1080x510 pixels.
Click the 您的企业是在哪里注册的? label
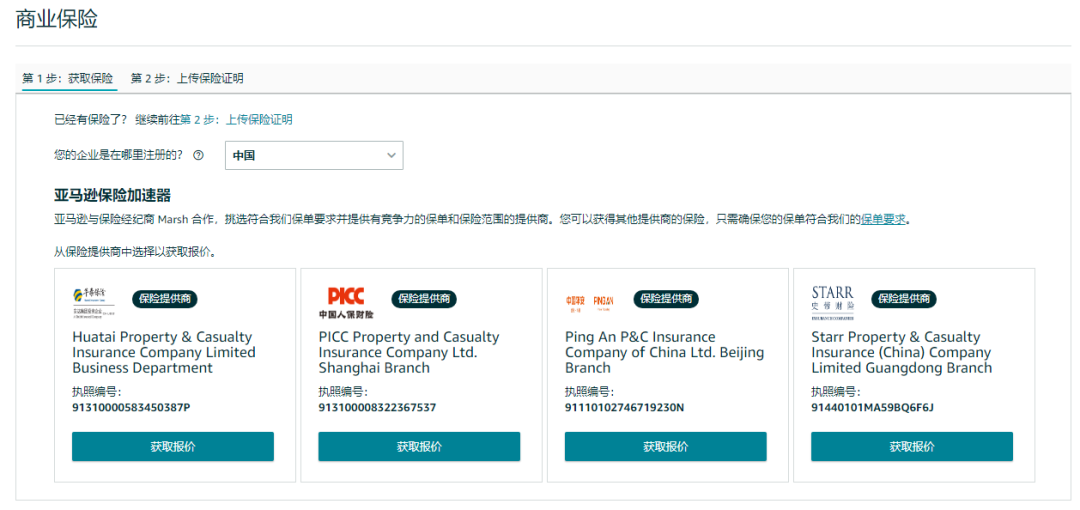click(x=118, y=155)
